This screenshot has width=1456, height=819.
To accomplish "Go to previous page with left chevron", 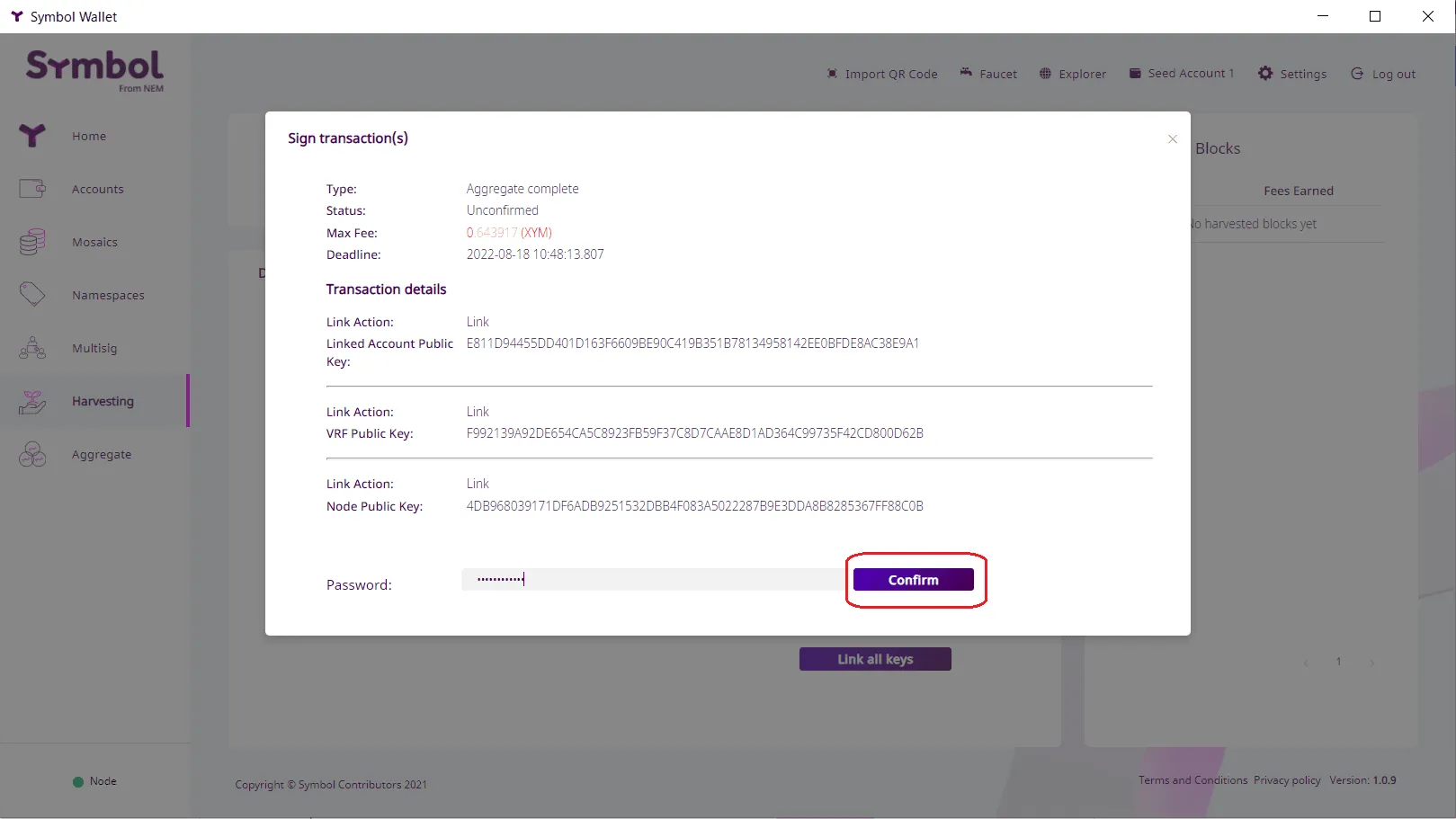I will (x=1306, y=662).
